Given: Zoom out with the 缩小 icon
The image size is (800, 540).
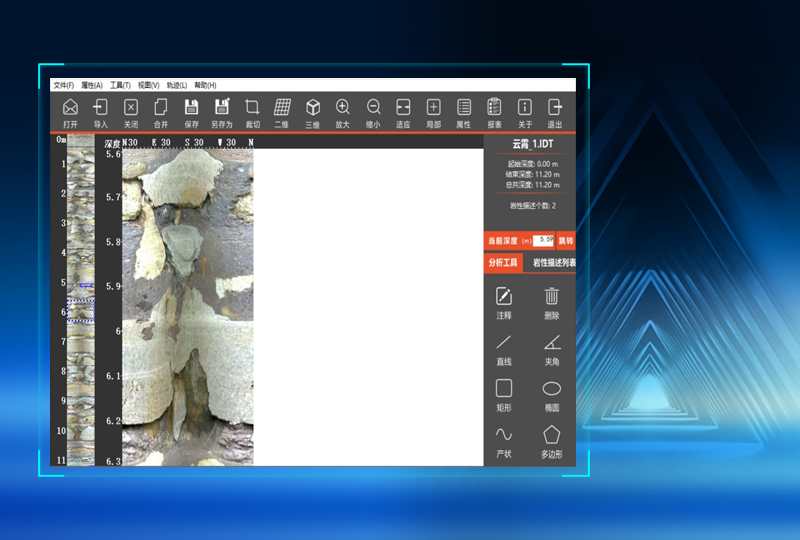Looking at the screenshot, I should [x=373, y=108].
